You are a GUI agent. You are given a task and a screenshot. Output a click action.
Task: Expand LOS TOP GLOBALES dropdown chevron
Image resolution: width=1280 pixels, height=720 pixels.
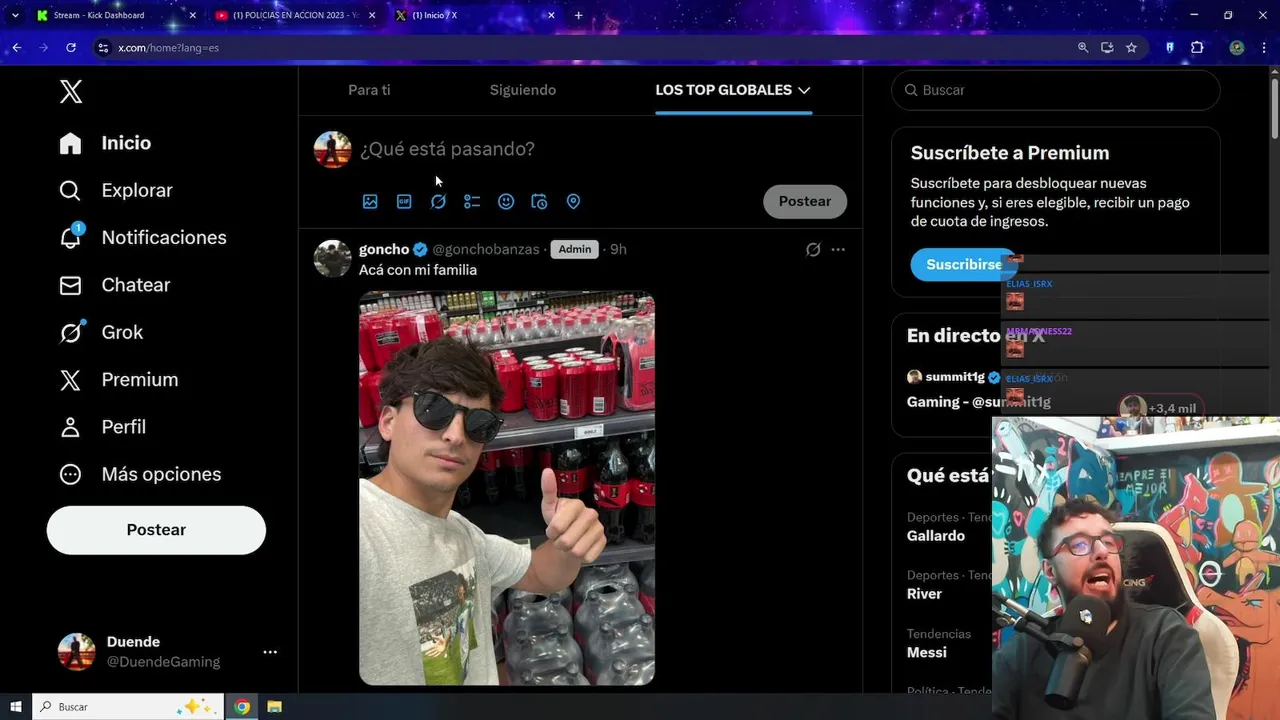(x=804, y=90)
